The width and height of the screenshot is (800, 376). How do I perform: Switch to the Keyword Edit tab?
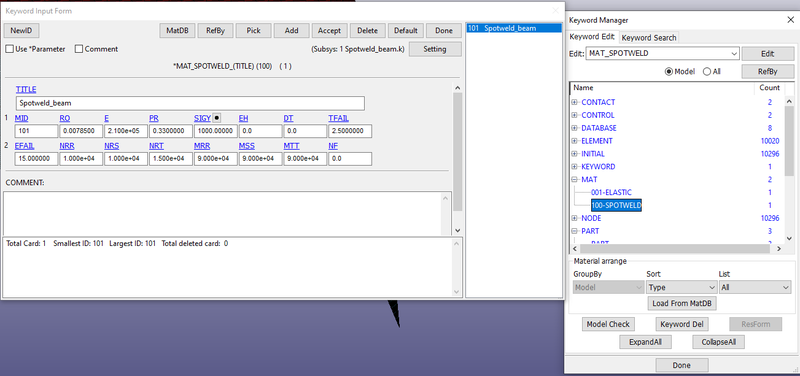pyautogui.click(x=592, y=37)
